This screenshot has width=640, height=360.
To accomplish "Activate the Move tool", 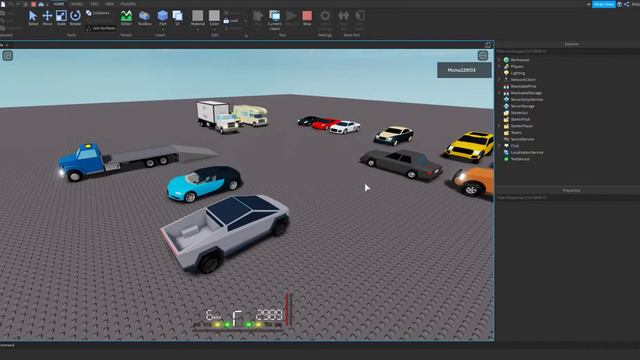I will point(47,18).
